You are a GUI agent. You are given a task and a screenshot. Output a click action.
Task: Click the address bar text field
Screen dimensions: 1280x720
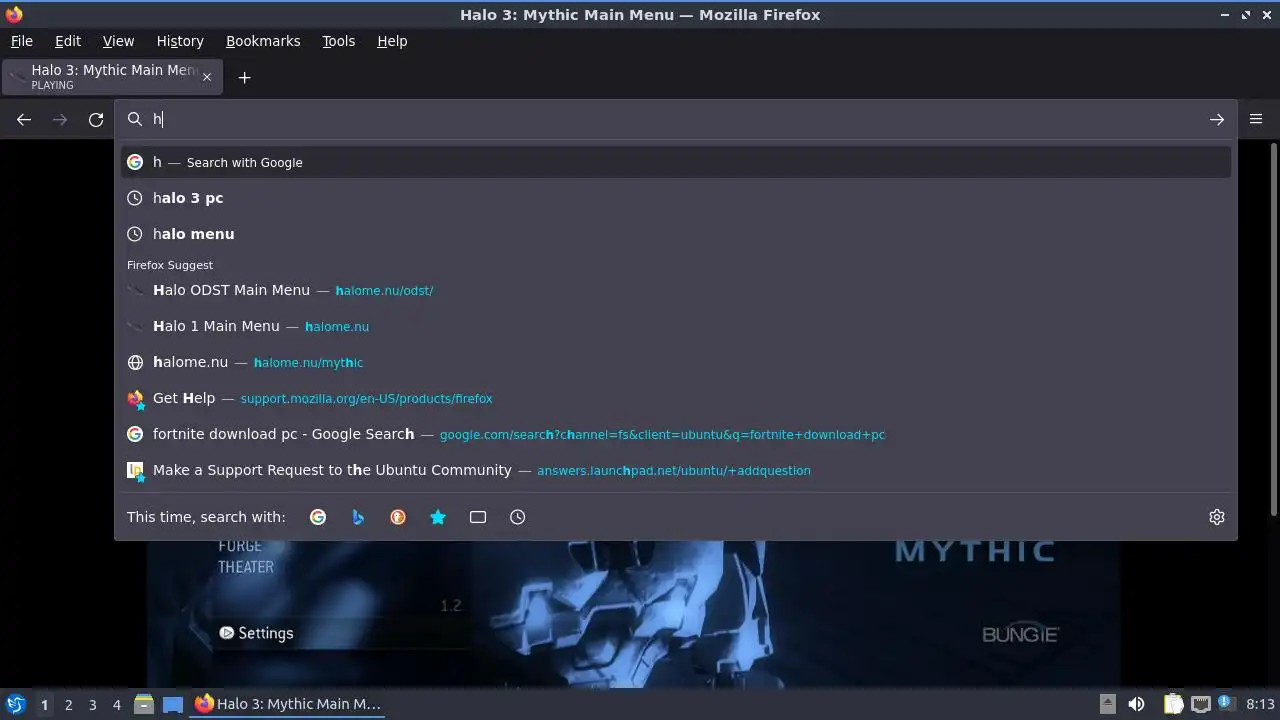(x=676, y=119)
